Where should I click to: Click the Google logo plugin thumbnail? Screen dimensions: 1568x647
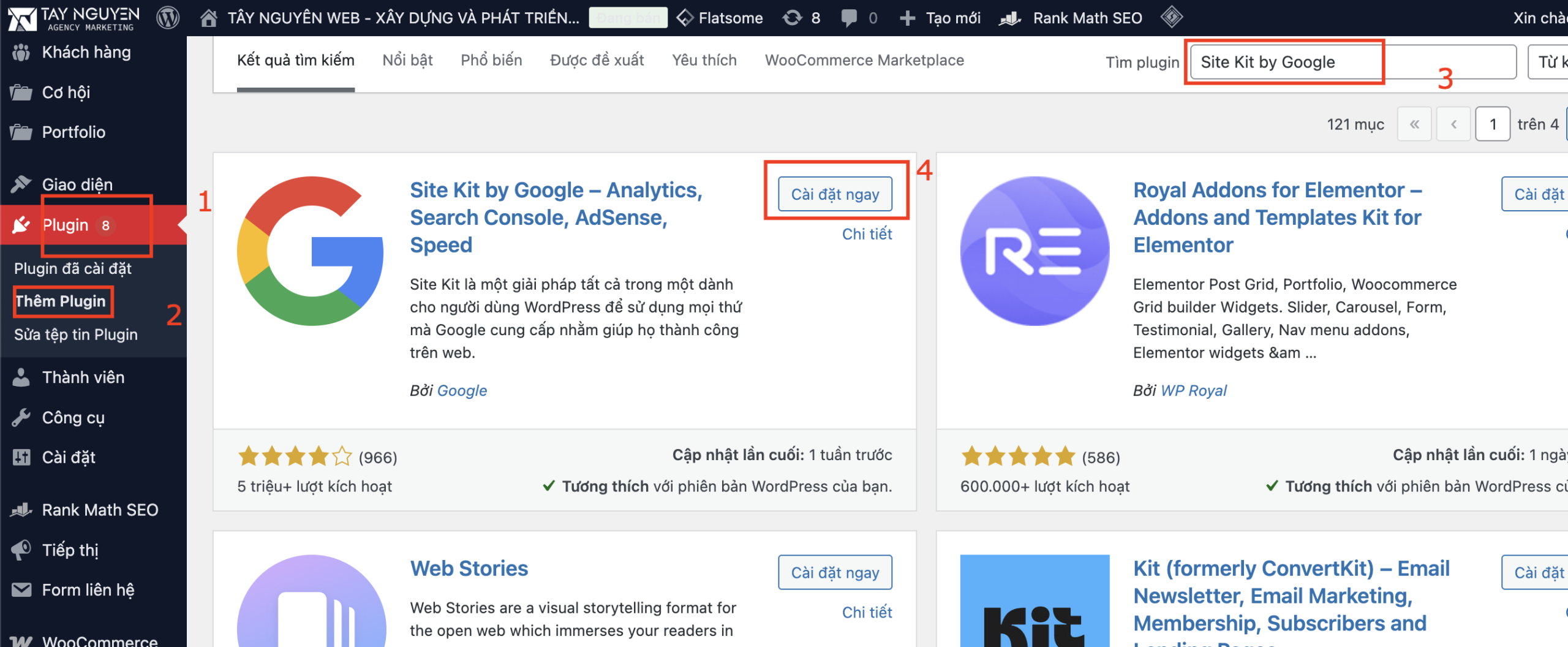point(311,251)
